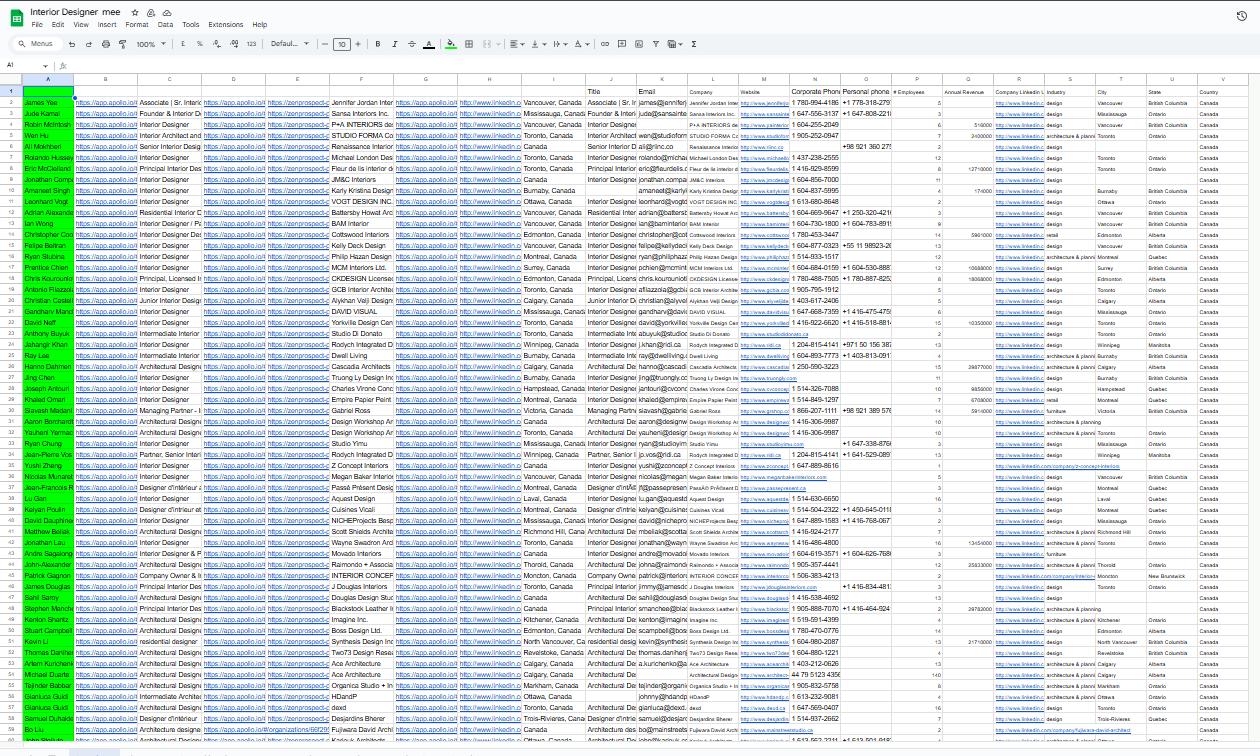Viewport: 1260px width, 756px height.
Task: Select the Wen Hu cell
Action: [x=48, y=135]
